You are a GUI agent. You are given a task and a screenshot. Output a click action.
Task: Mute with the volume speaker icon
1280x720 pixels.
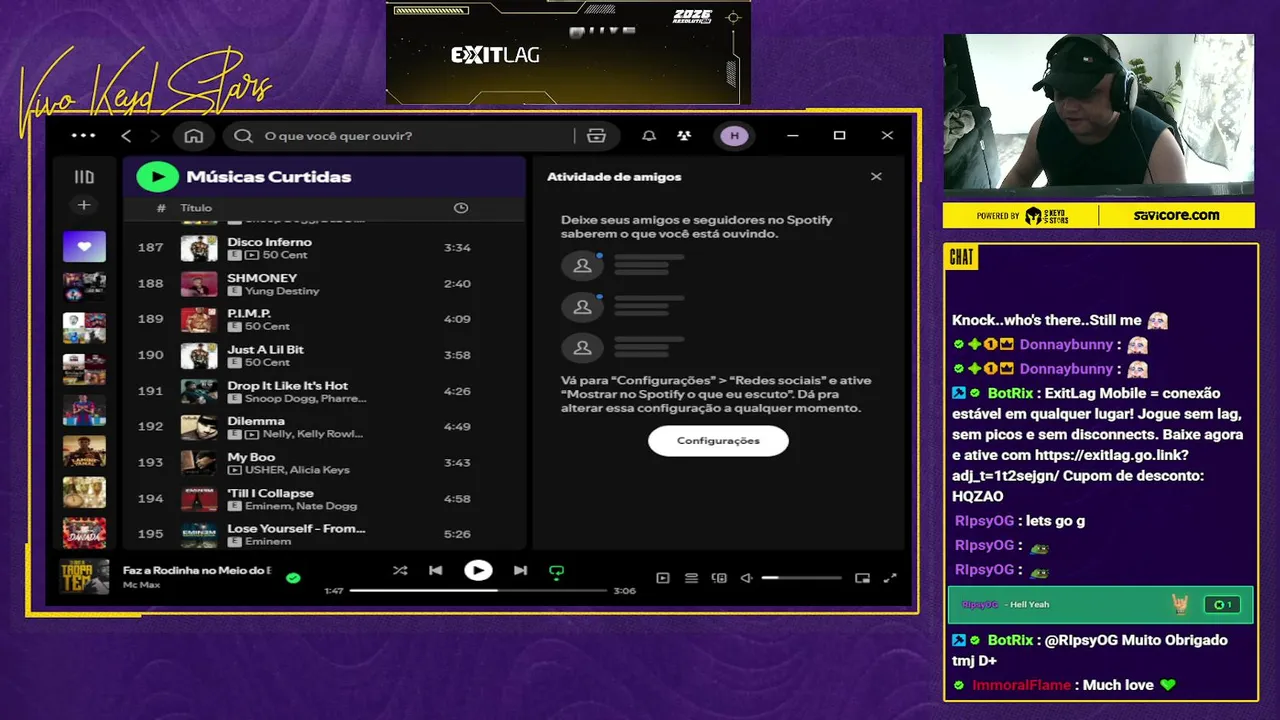tap(746, 578)
